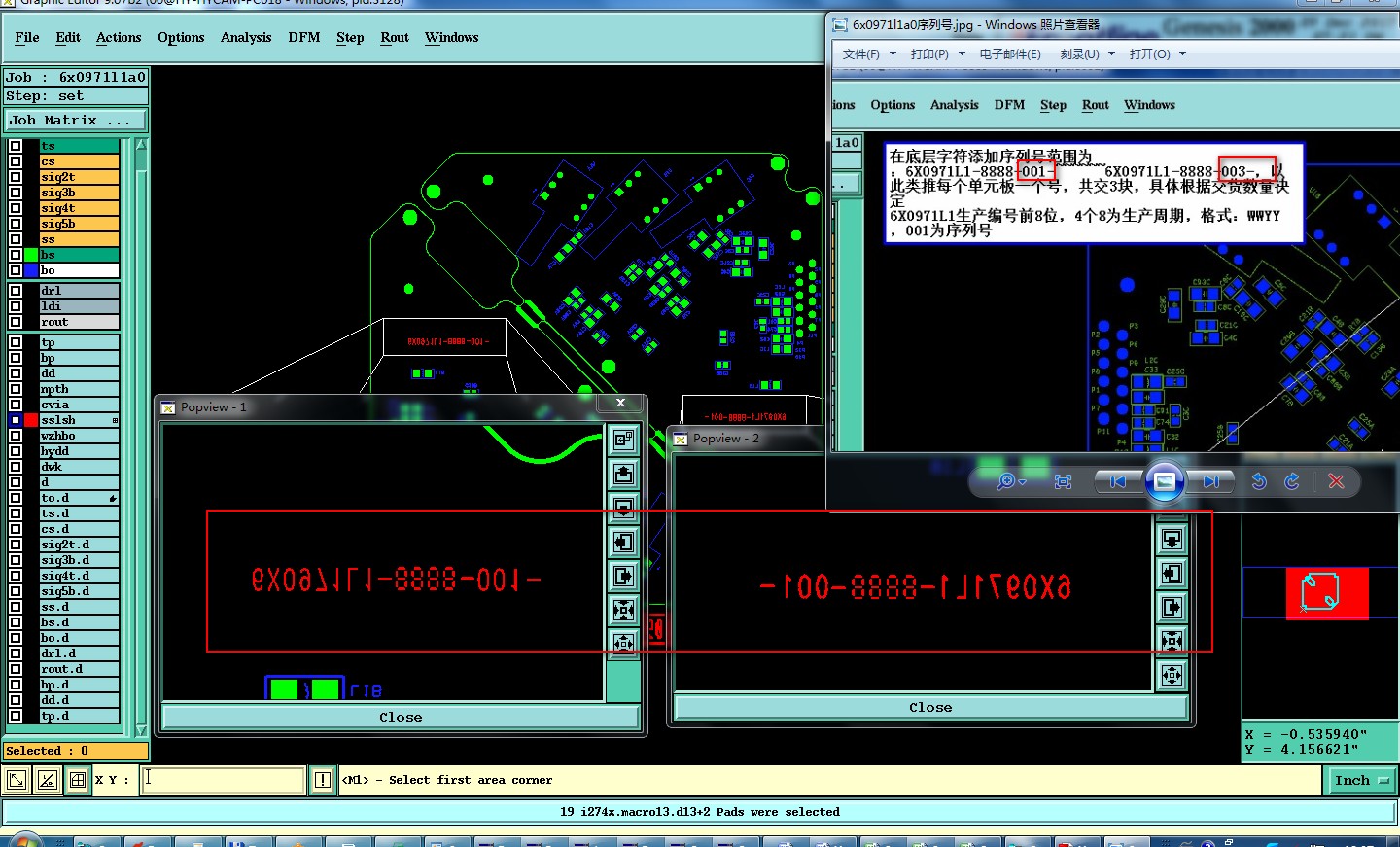Click pan up icon in Popview 1
1400x847 pixels.
(x=623, y=474)
